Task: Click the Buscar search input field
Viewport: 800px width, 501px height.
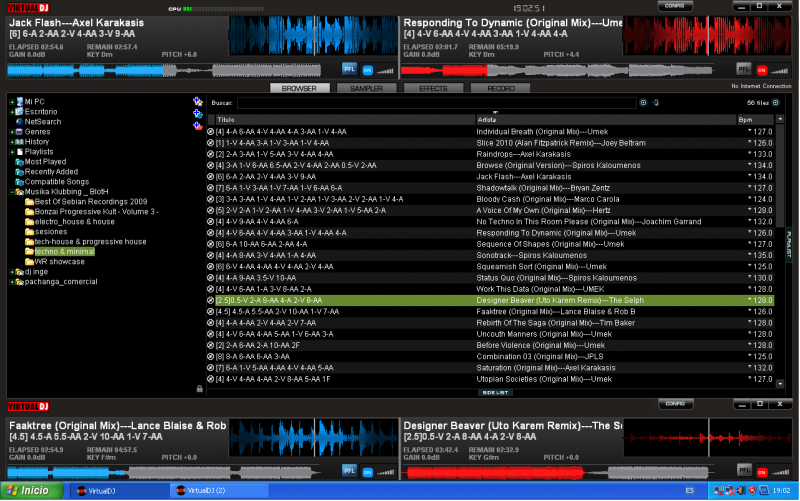Action: 437,103
